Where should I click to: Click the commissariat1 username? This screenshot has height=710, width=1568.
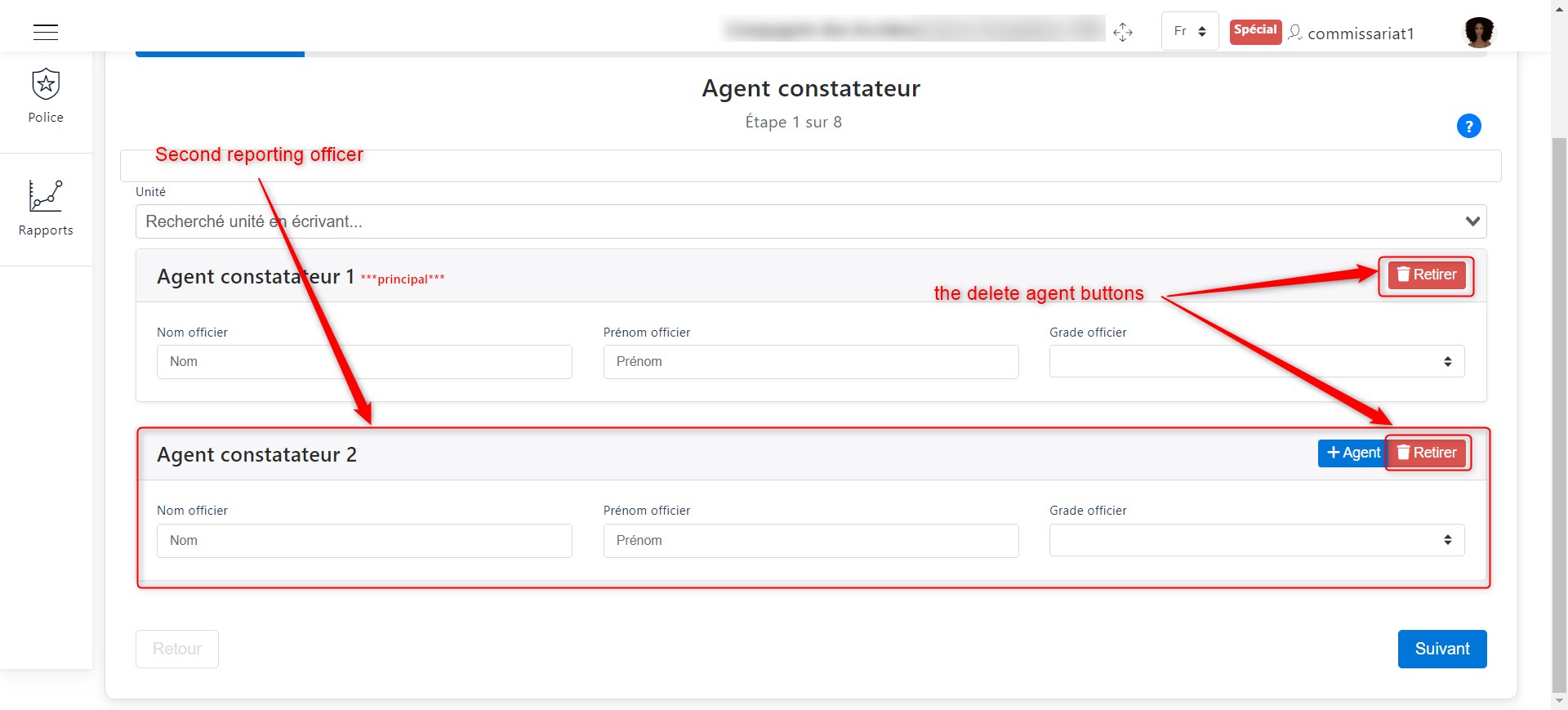1361,33
